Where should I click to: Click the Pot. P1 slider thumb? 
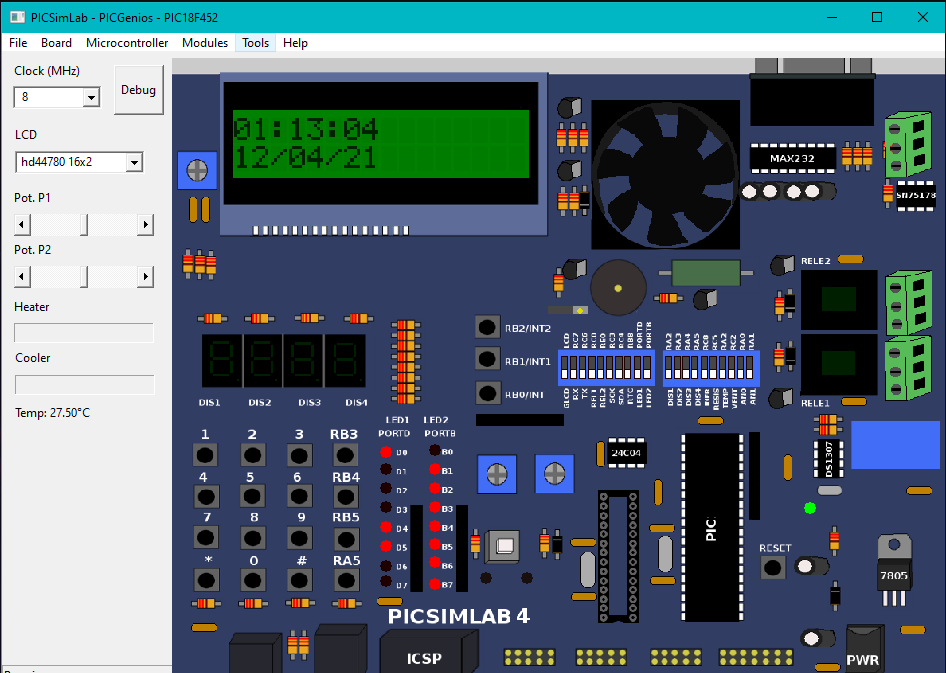(83, 225)
